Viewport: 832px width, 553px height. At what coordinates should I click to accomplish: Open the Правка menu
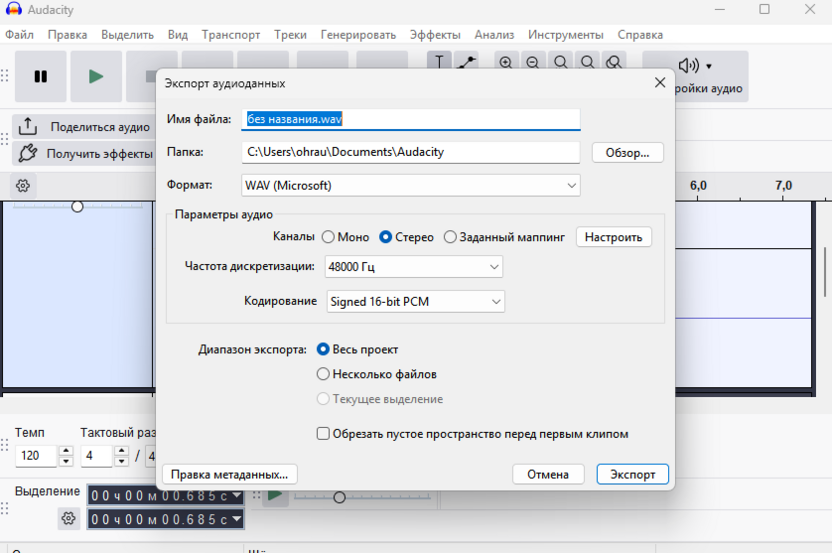pos(67,34)
